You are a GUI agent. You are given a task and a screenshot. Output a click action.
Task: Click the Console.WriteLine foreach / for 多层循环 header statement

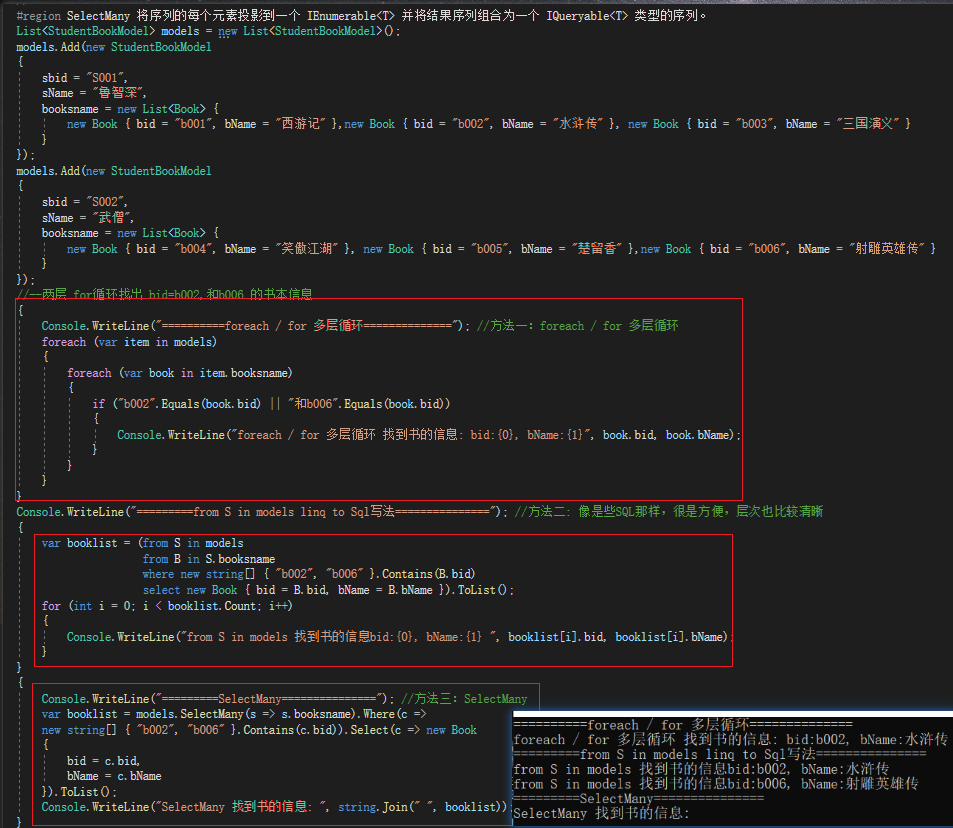(255, 326)
